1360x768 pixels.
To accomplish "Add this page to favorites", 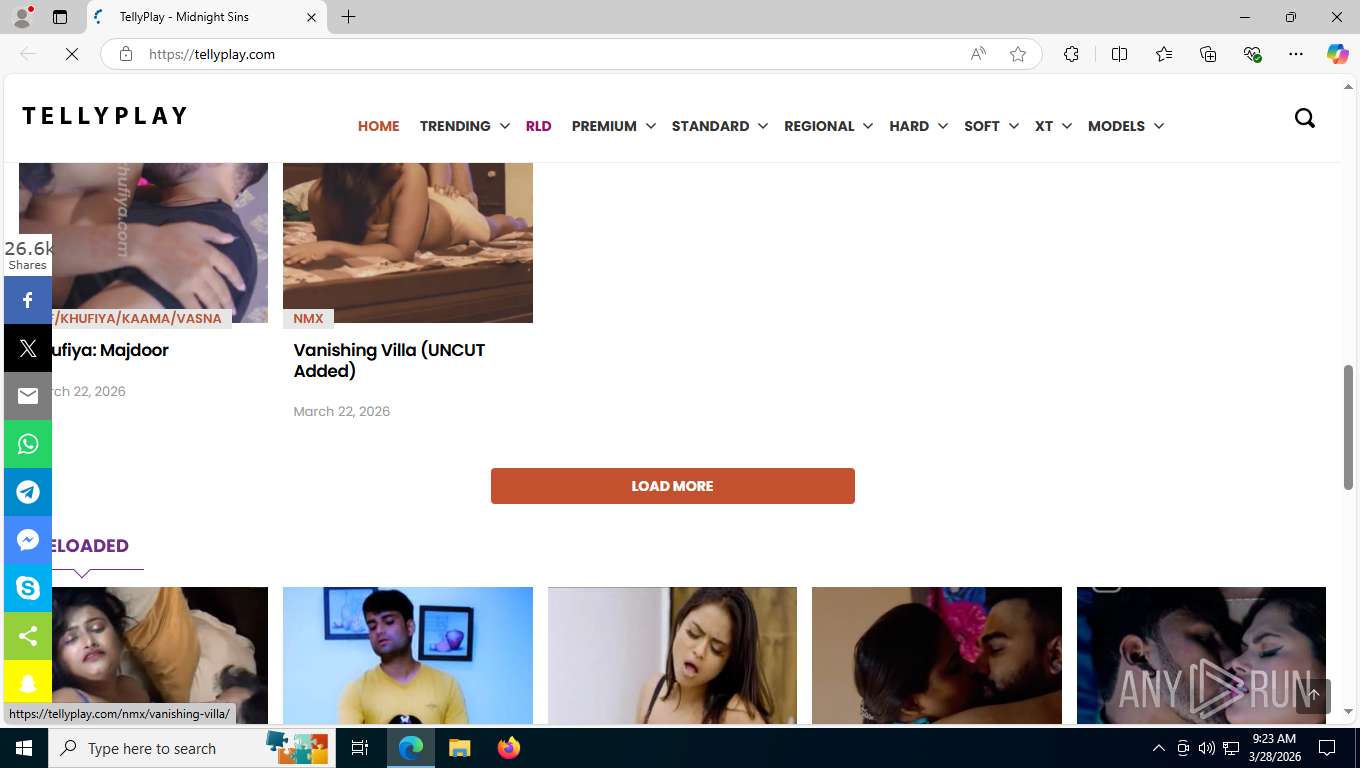I will click(1018, 54).
